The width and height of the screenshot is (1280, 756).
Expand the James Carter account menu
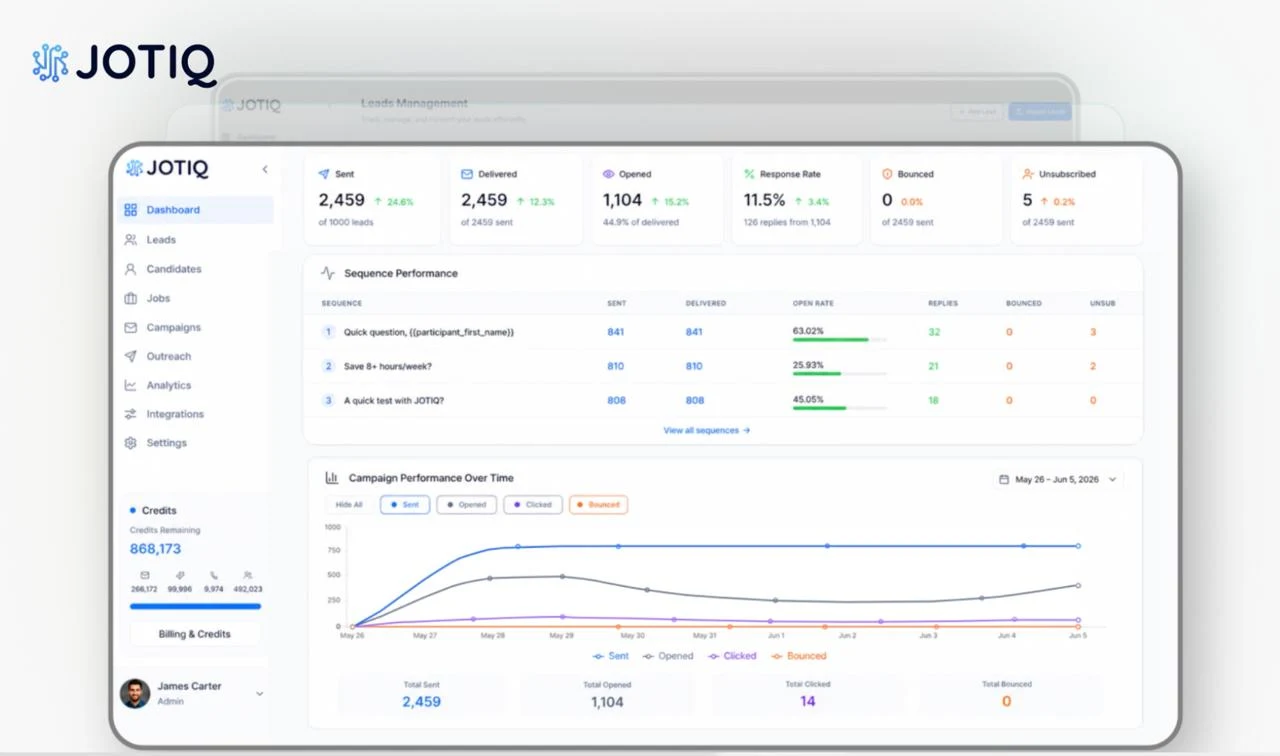260,693
